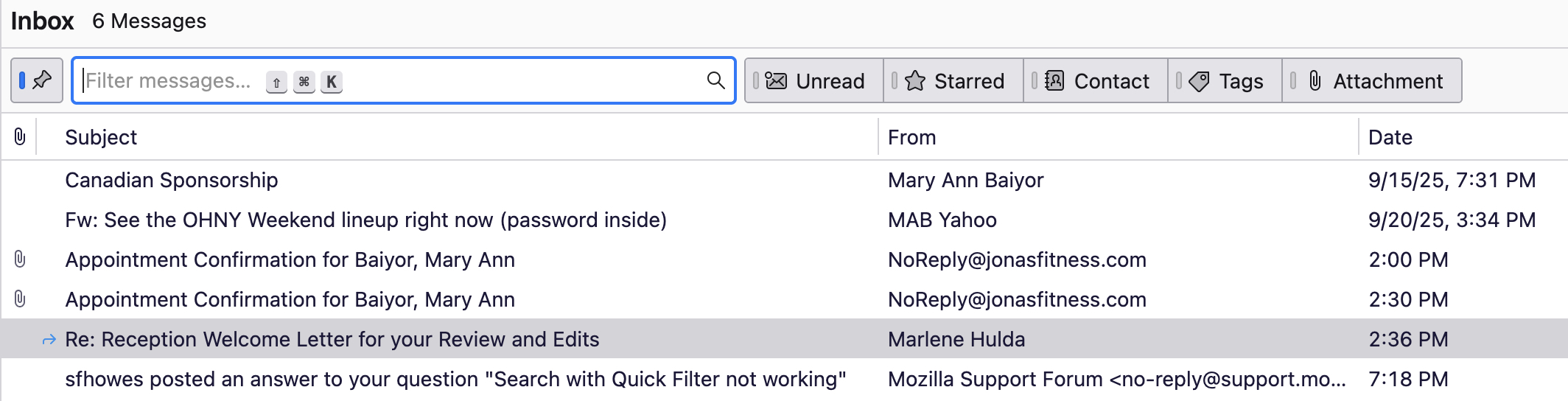Sort messages by Date column

(x=1390, y=137)
